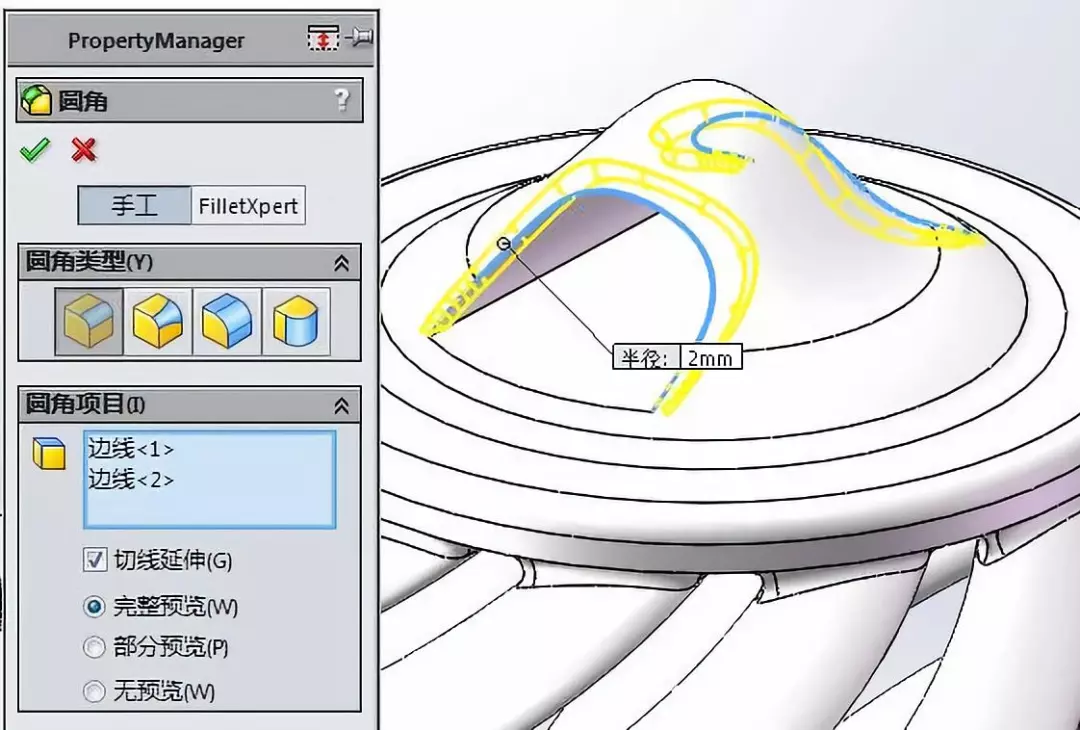
Task: Pick the face fillet type icon
Action: pyautogui.click(x=227, y=322)
